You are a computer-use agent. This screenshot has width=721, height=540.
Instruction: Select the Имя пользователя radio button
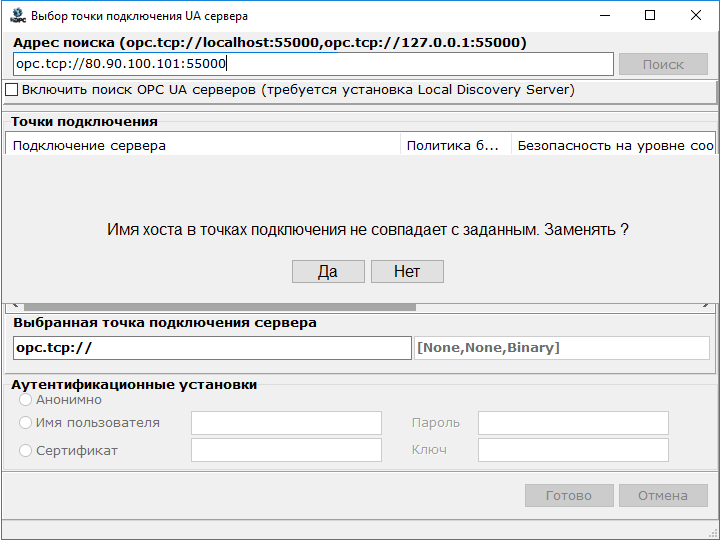click(x=25, y=423)
